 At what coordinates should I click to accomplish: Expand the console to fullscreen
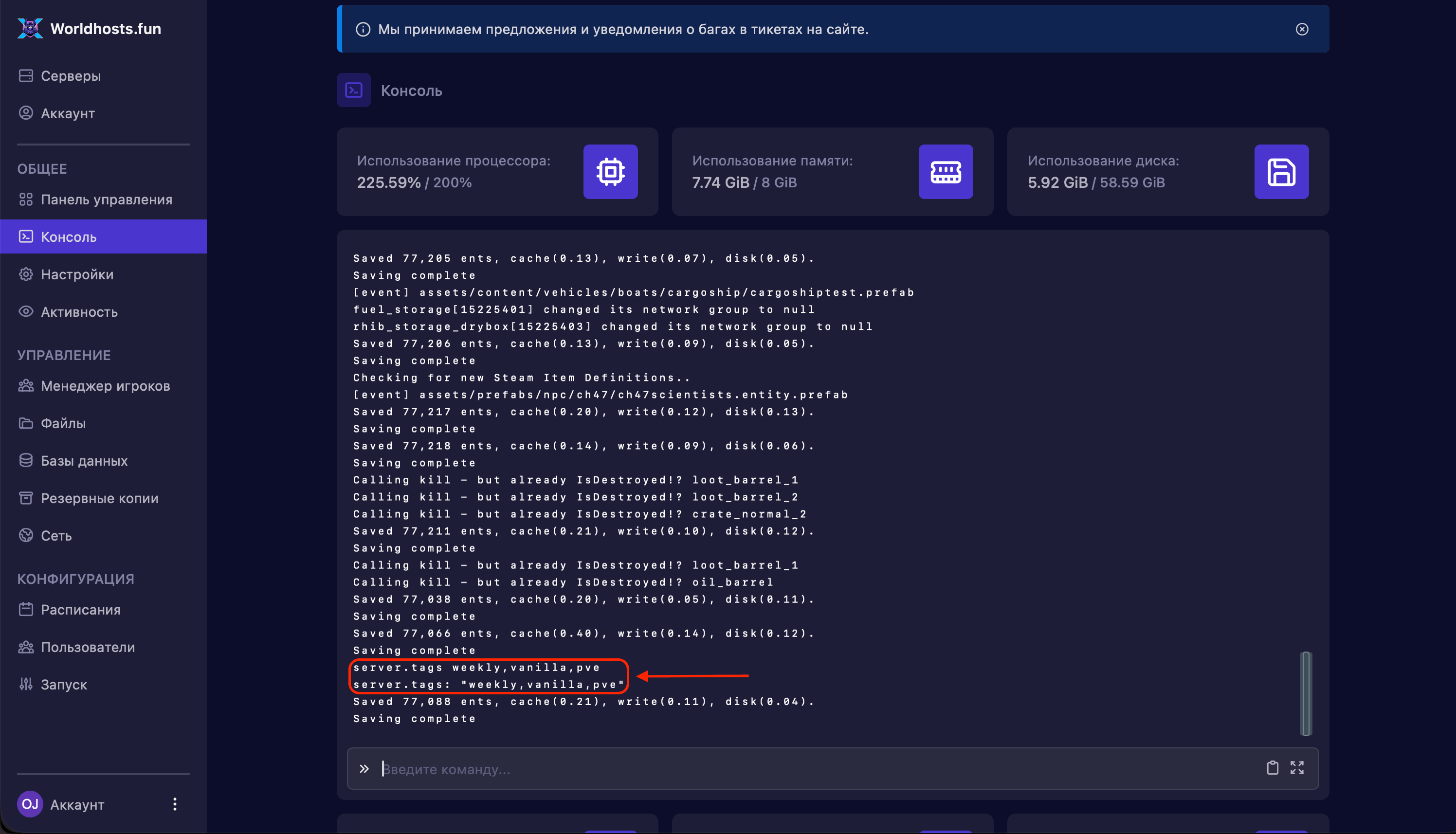pos(1297,767)
